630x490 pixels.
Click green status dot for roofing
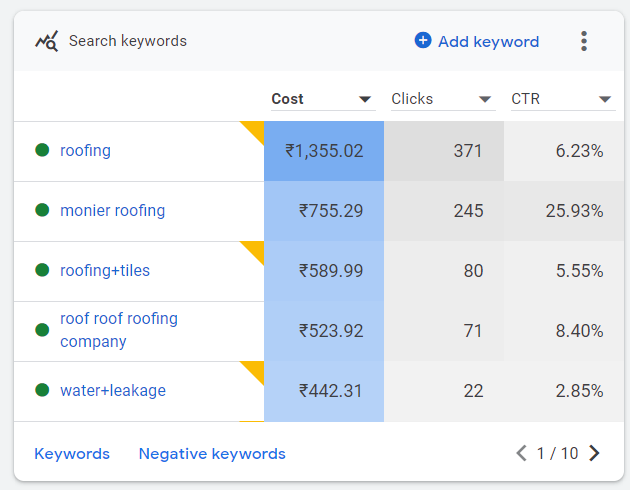[x=42, y=150]
